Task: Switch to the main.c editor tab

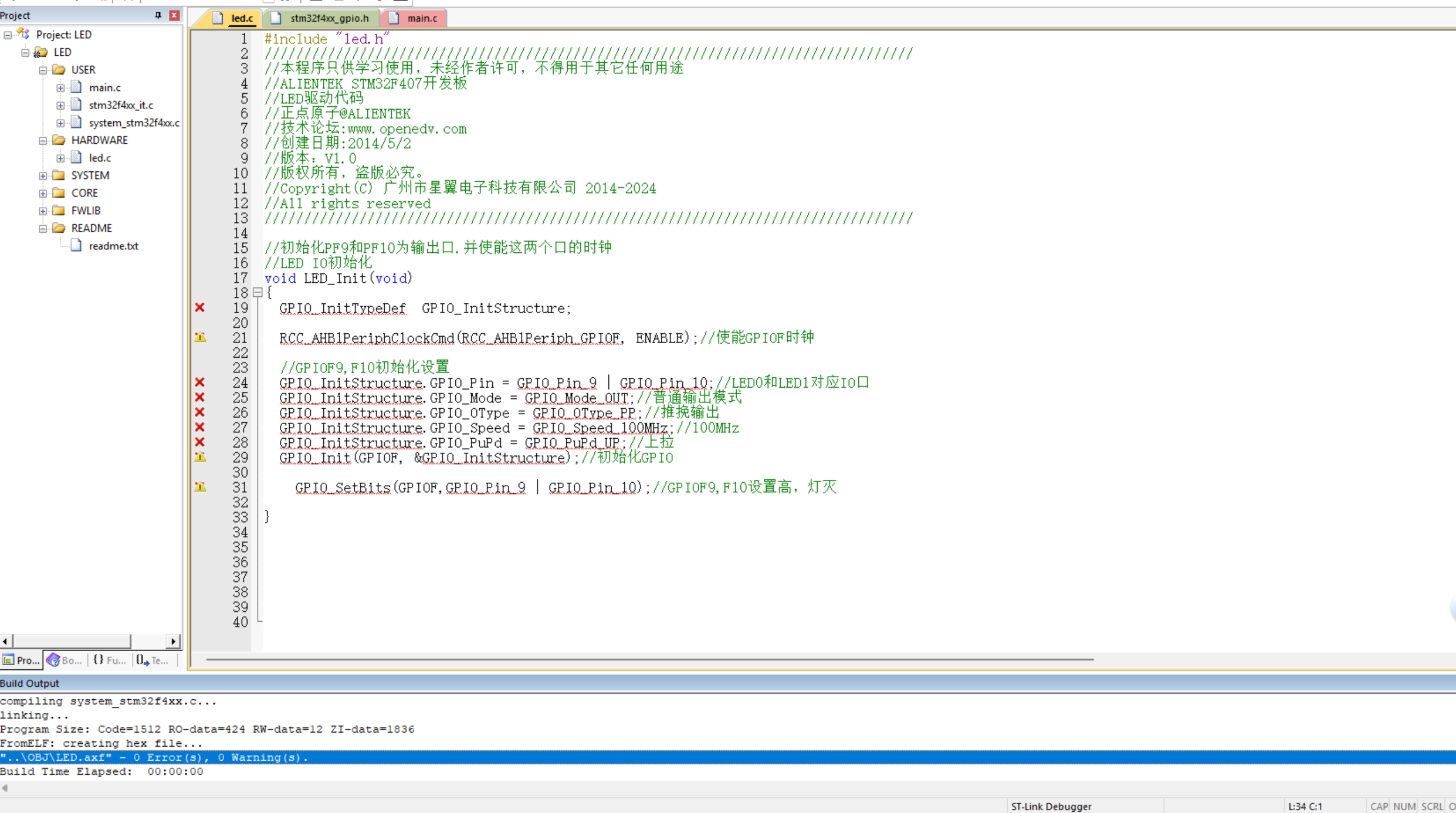Action: click(x=421, y=18)
